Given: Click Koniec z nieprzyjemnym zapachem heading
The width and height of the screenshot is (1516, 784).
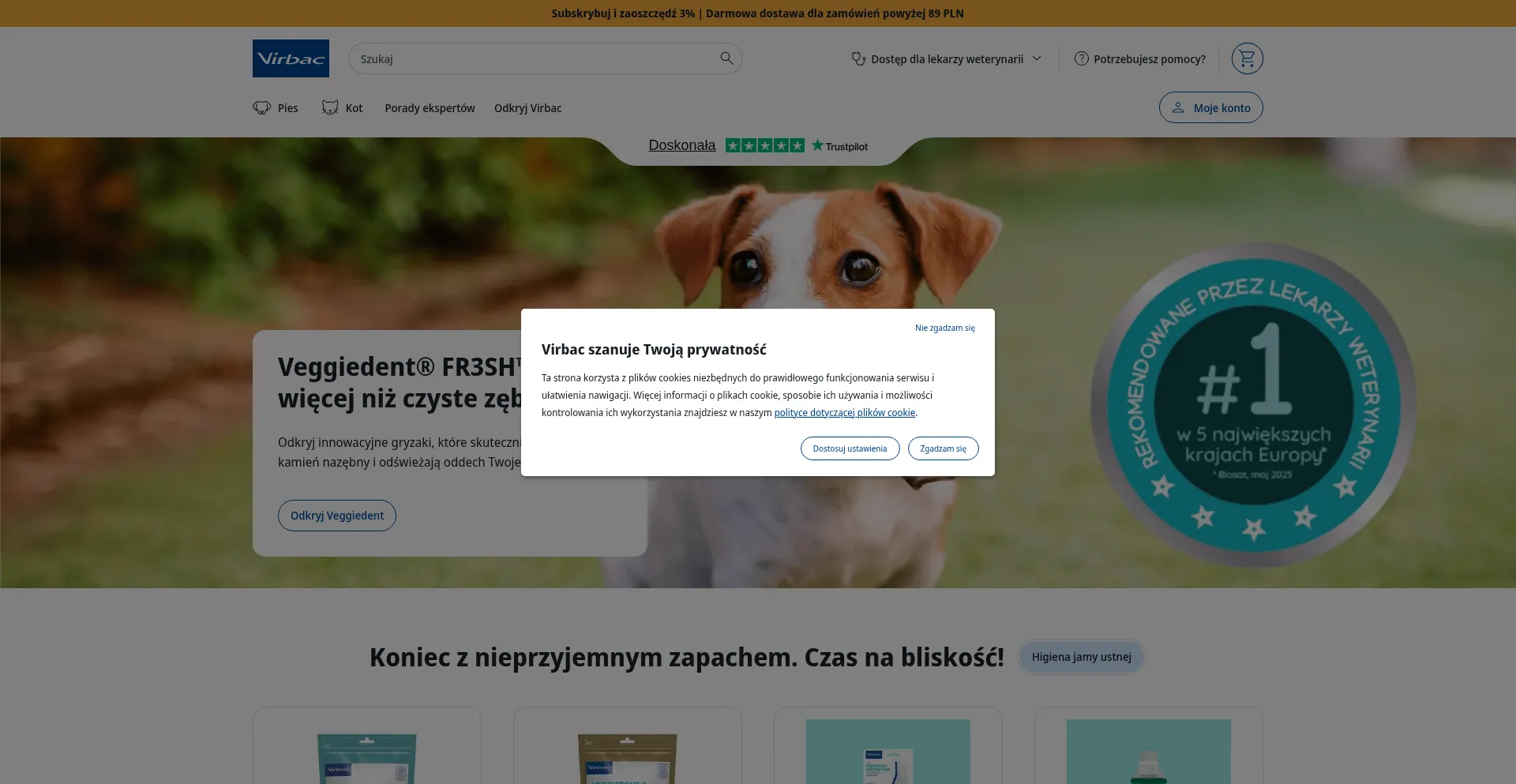Looking at the screenshot, I should click(x=686, y=657).
